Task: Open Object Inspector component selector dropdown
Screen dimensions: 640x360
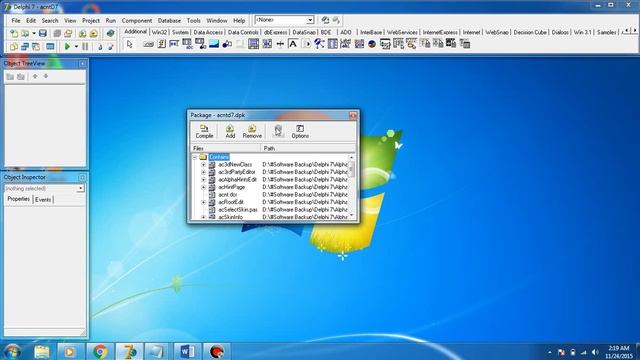Action: [80, 189]
